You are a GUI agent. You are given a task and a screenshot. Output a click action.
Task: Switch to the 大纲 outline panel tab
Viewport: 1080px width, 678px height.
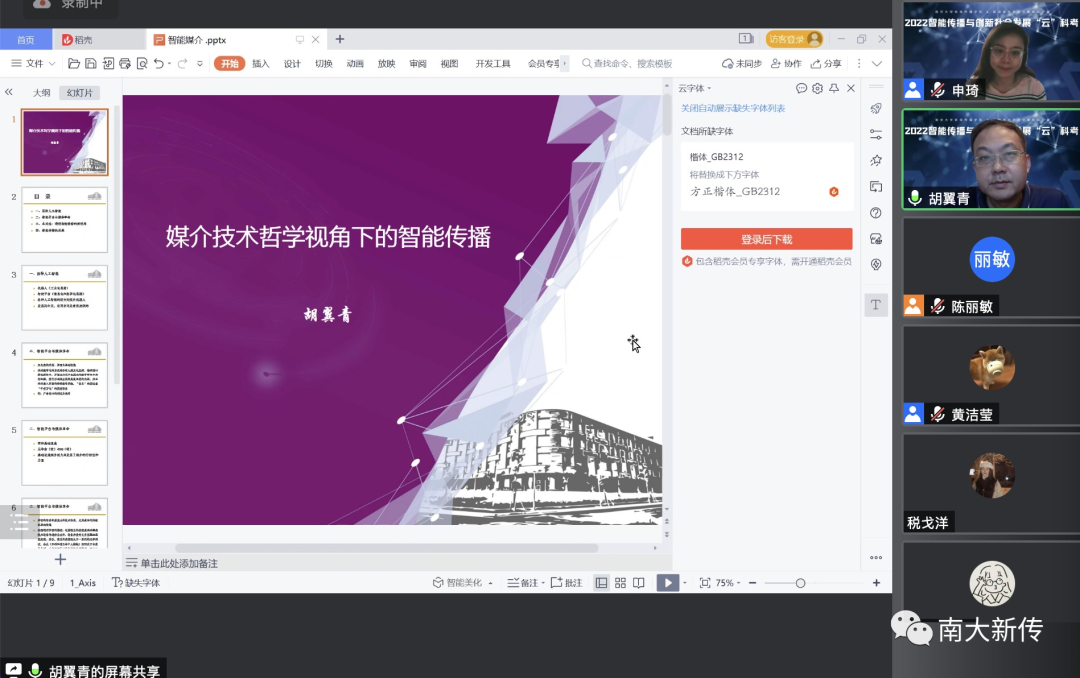[42, 91]
